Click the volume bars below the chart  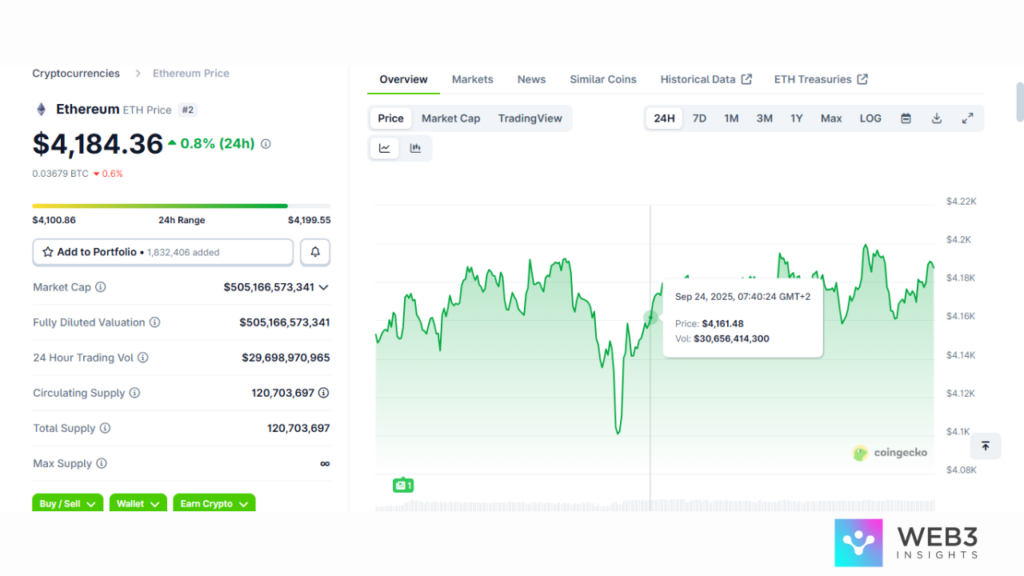click(654, 505)
